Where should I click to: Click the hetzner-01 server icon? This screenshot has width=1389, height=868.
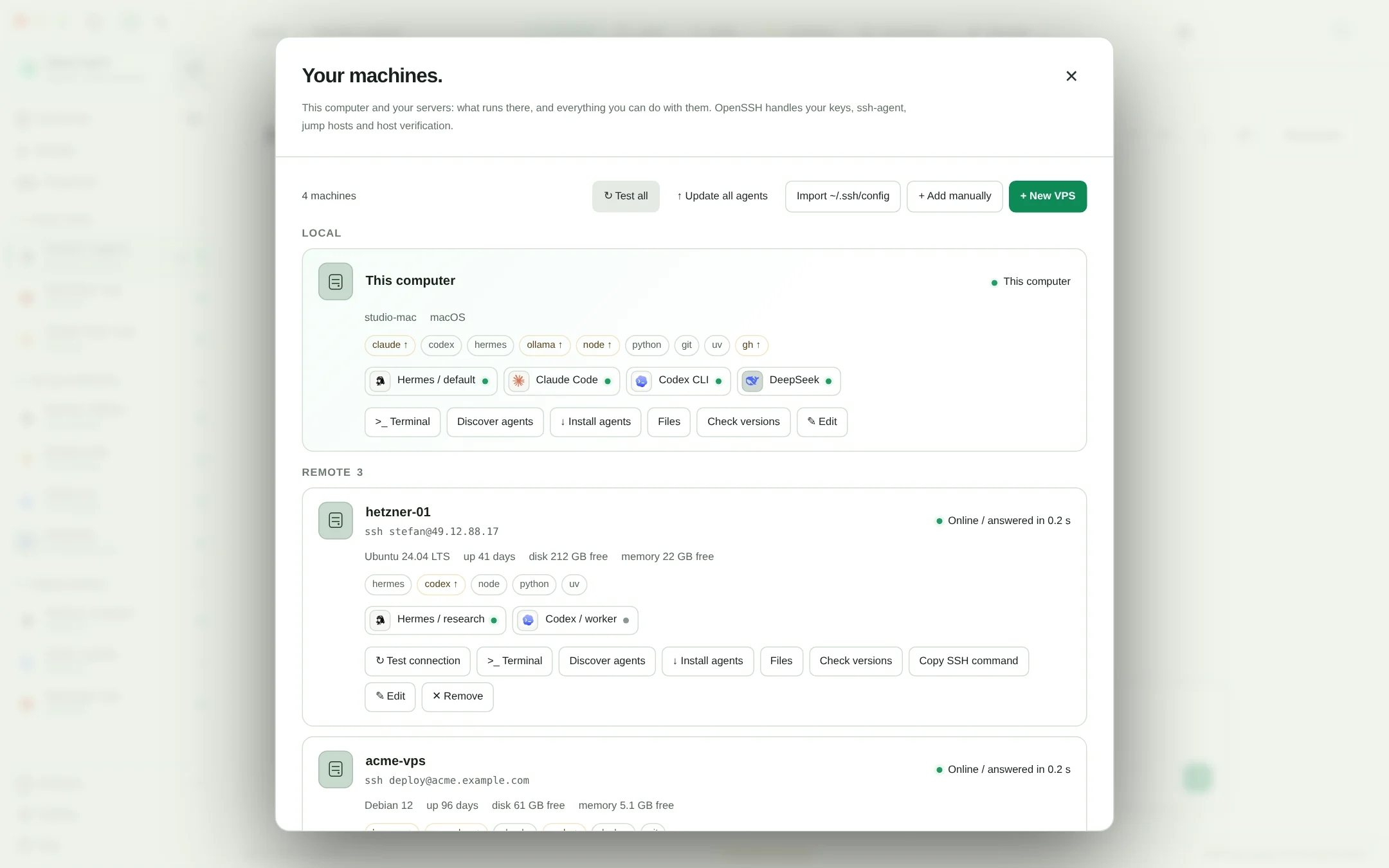336,520
